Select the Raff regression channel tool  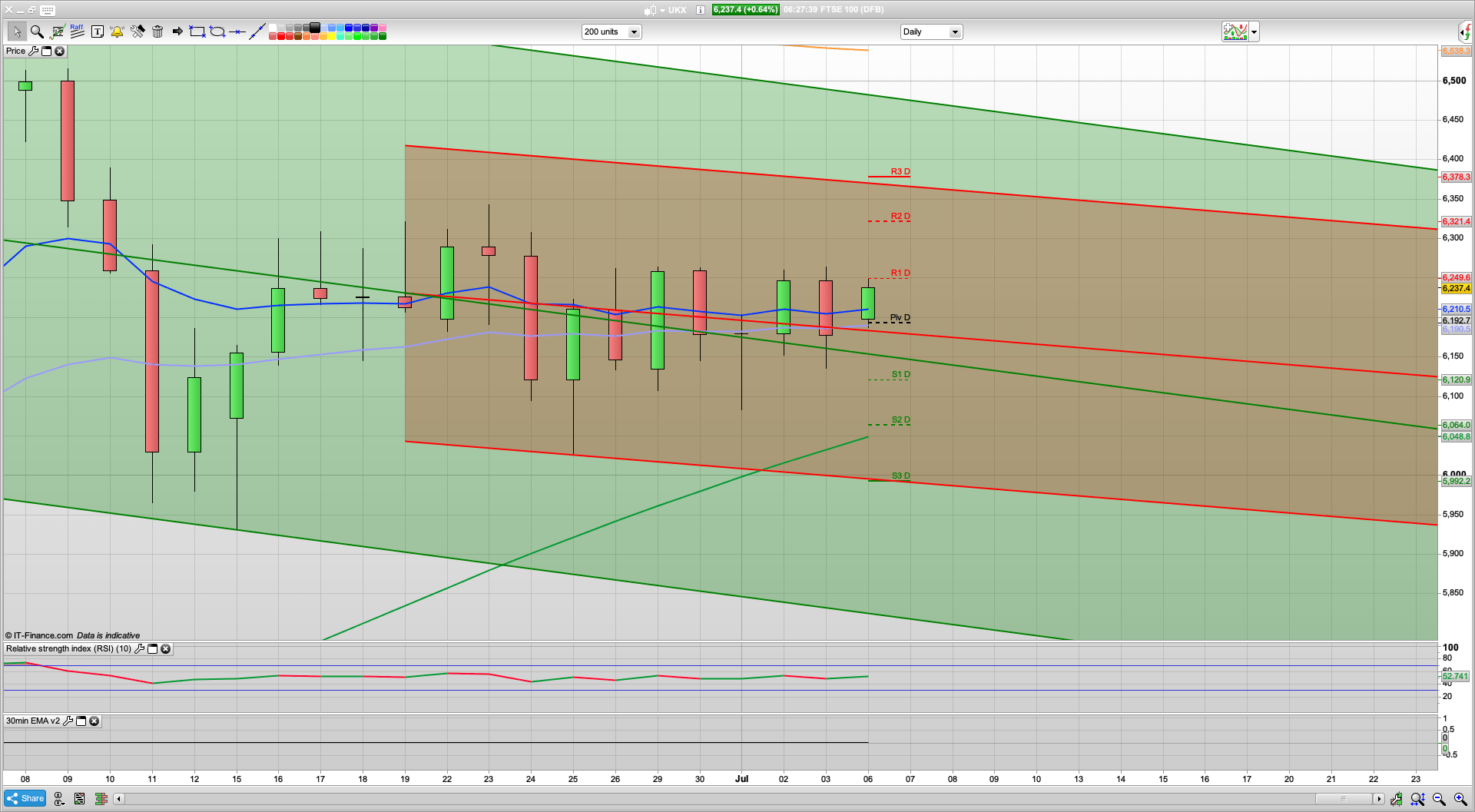point(77,31)
